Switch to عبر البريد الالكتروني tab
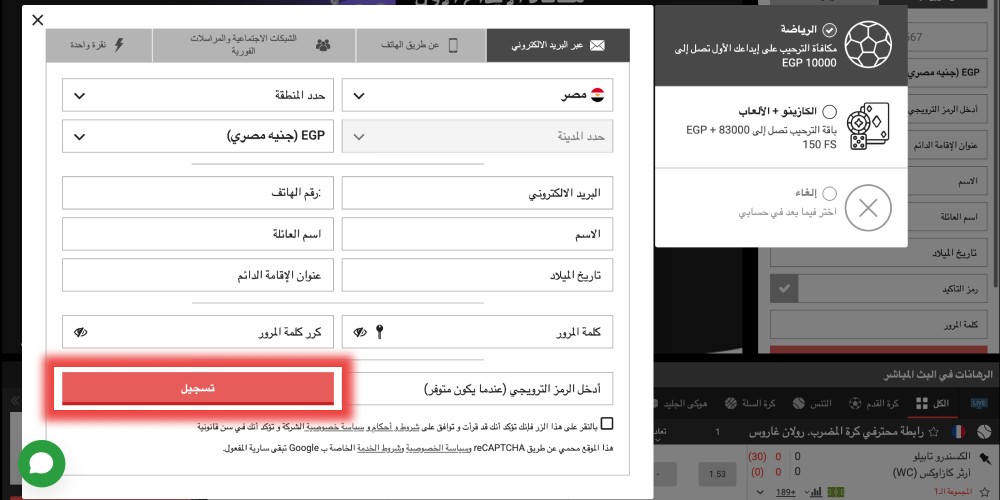The height and width of the screenshot is (500, 1000). click(x=558, y=45)
